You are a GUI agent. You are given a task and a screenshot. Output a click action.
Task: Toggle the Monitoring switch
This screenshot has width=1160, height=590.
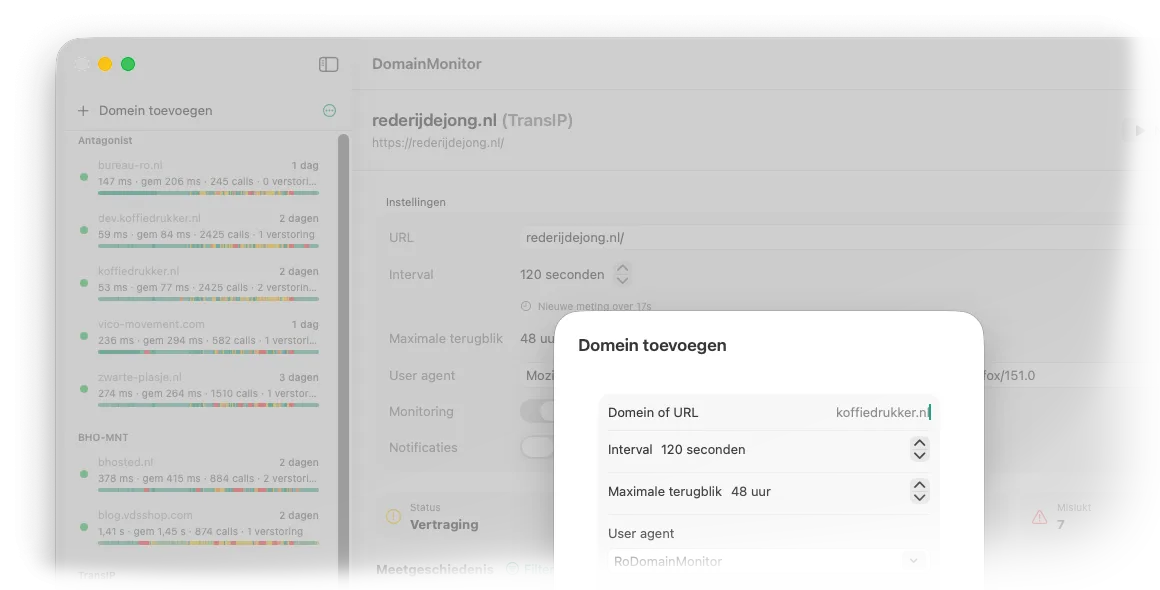tap(537, 411)
